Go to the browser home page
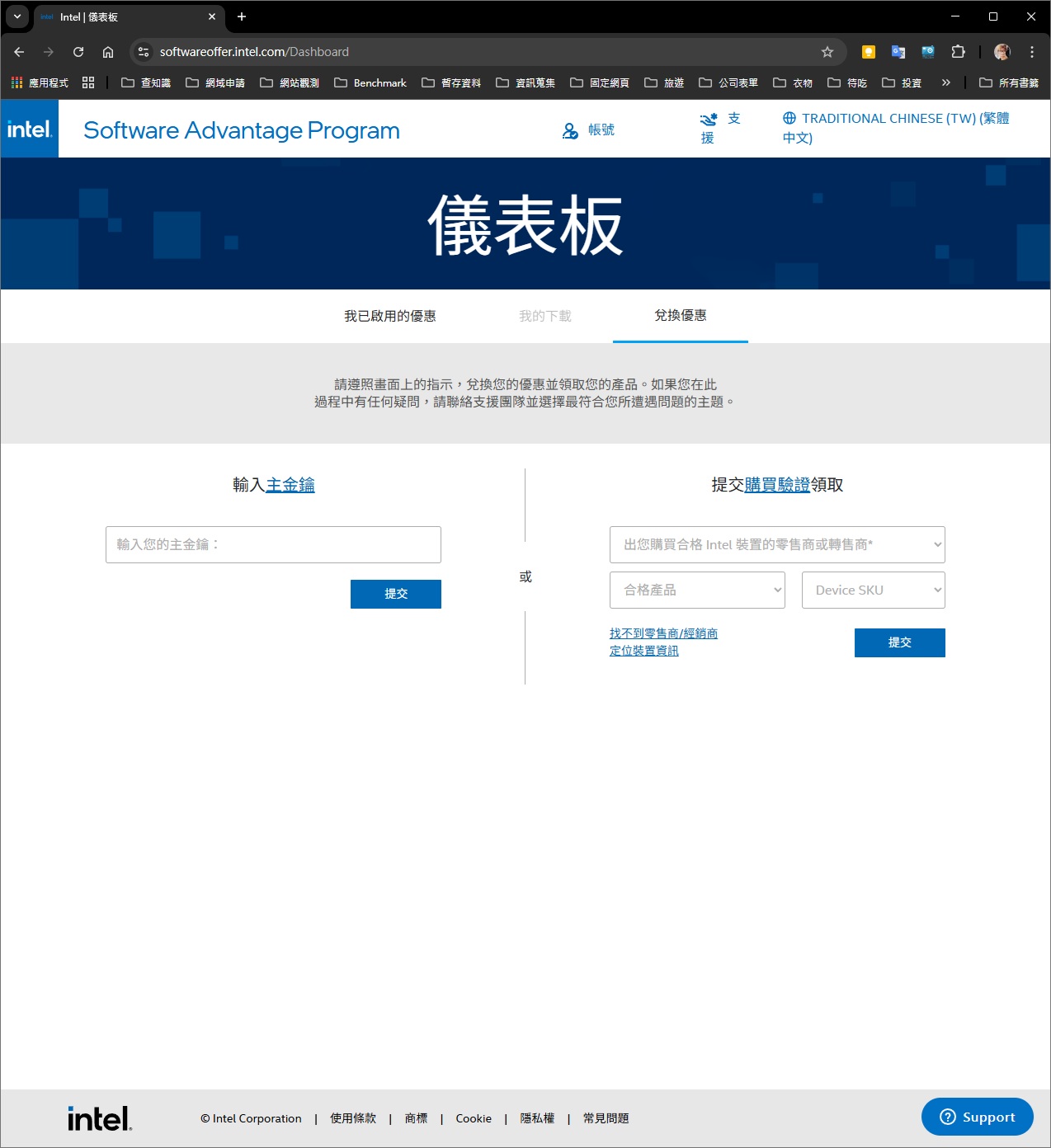Screen dimensions: 1051x1148 point(108,52)
